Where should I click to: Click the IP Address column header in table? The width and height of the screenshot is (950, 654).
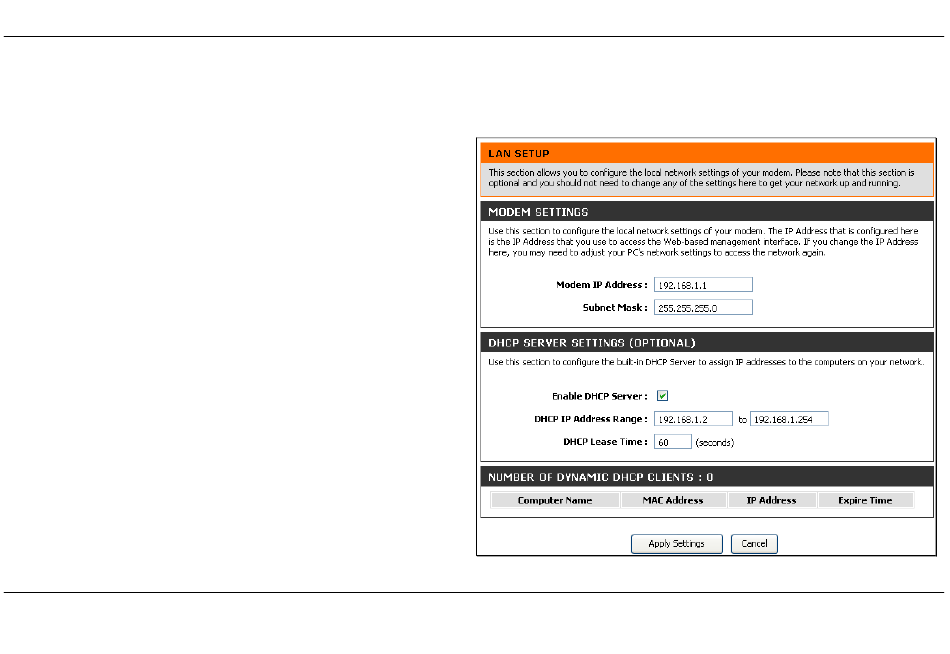[771, 500]
